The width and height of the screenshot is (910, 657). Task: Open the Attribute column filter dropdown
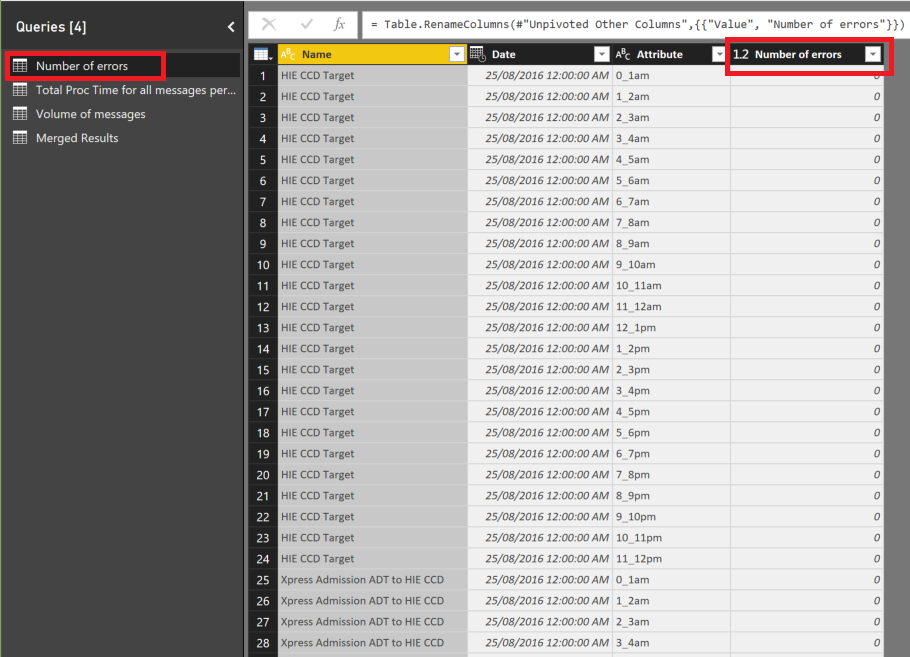719,55
